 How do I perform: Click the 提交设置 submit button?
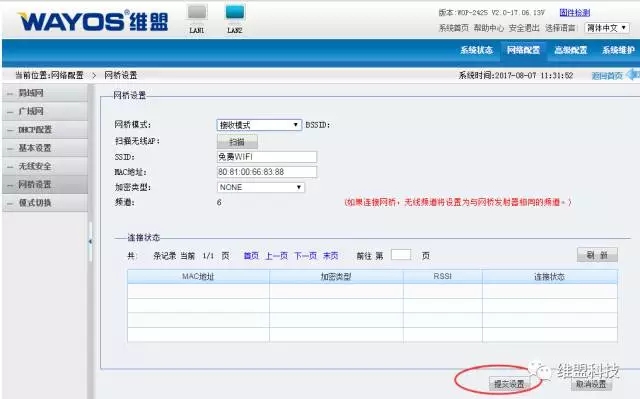tap(509, 384)
